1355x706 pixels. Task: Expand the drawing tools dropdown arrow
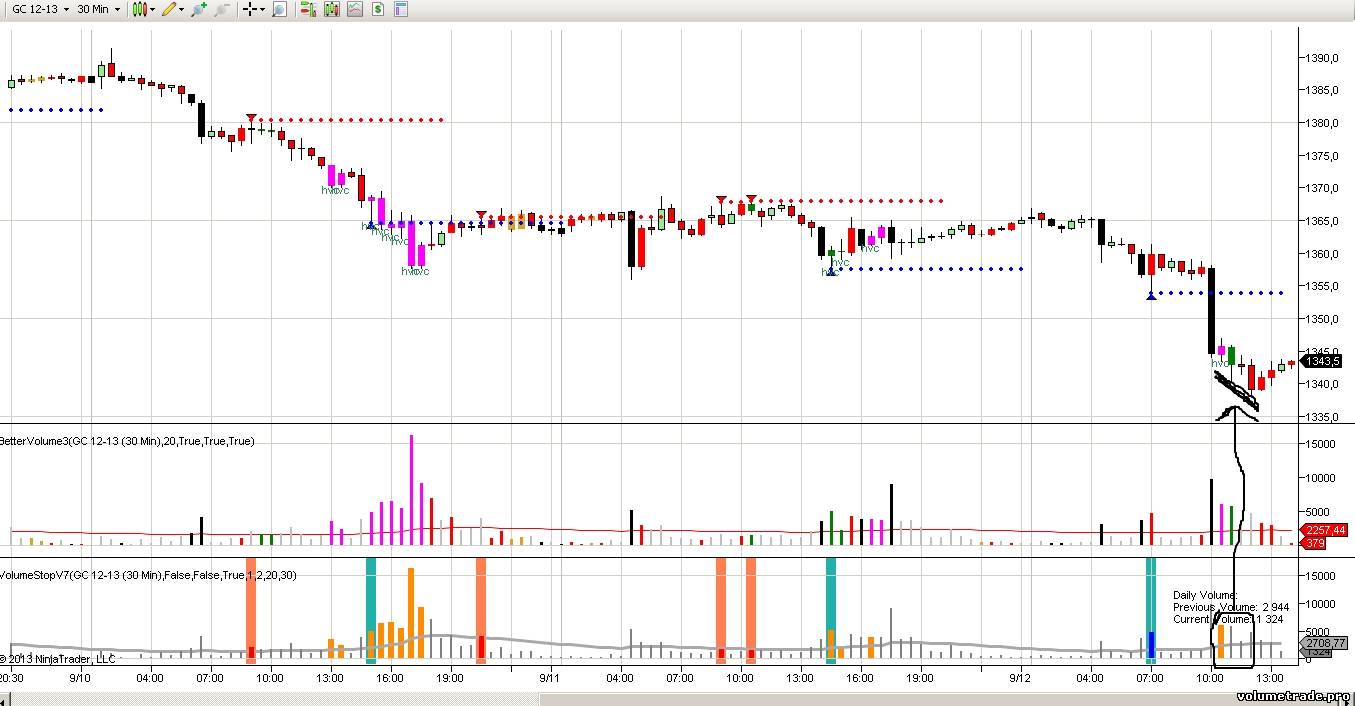(182, 9)
